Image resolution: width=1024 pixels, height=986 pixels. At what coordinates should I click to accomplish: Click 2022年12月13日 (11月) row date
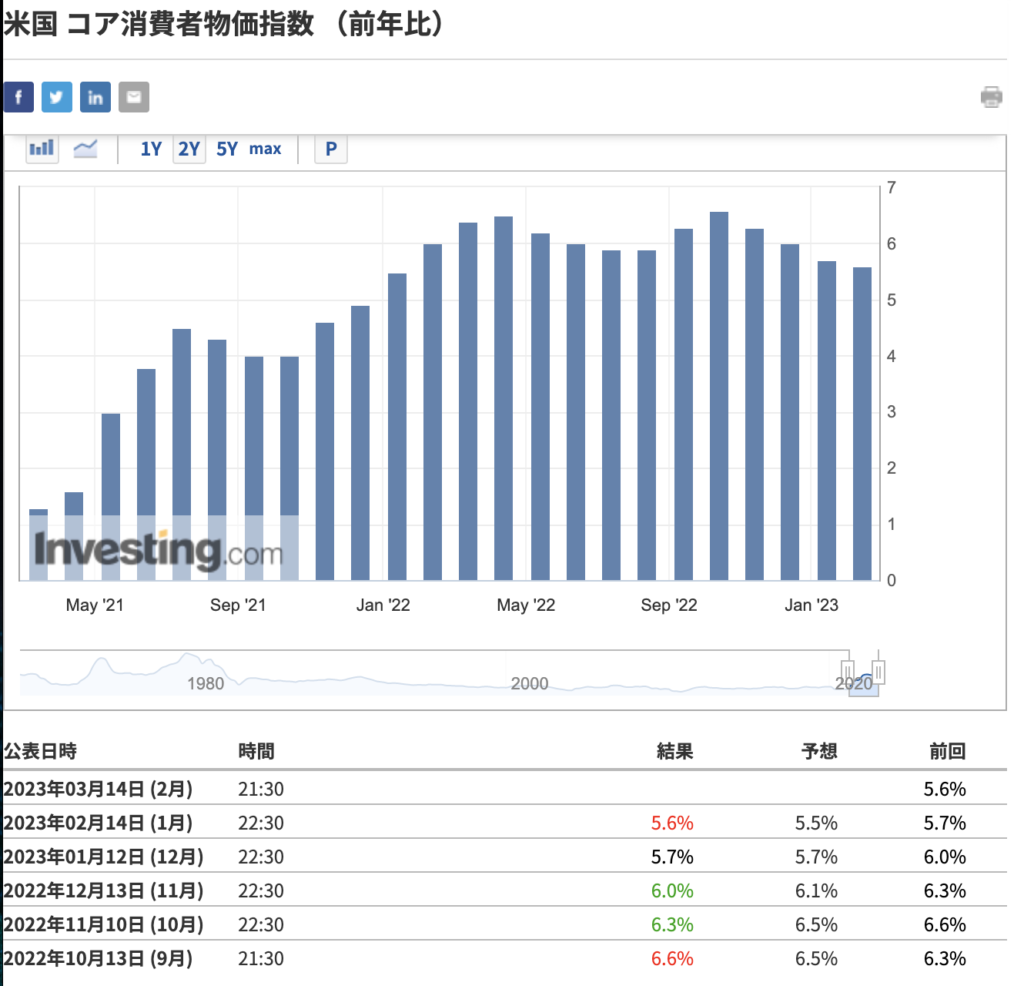click(x=103, y=891)
